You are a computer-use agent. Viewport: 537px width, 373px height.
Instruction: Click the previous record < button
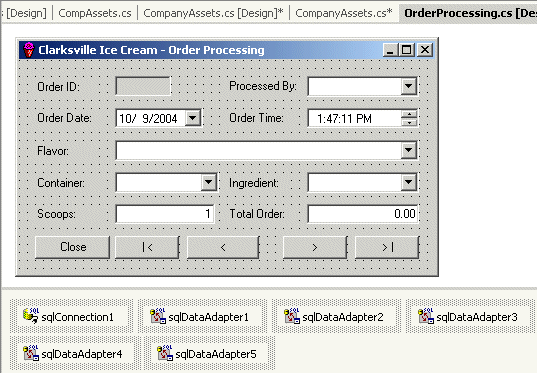[x=223, y=247]
